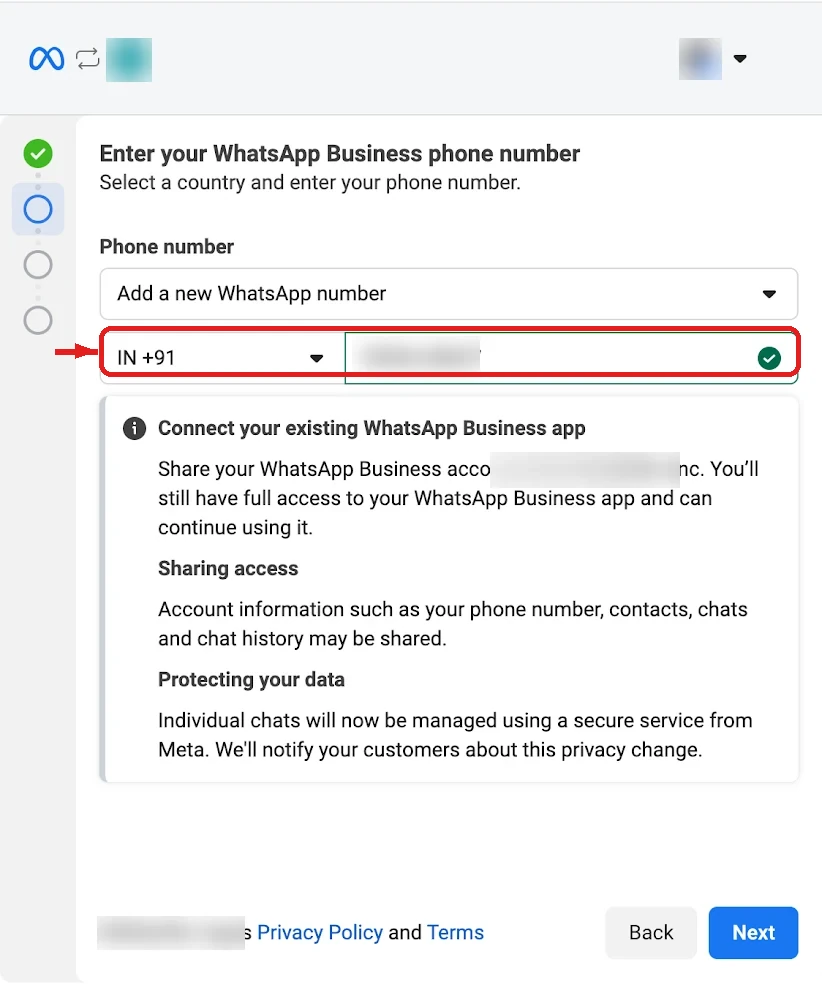Click the green validation checkmark icon
This screenshot has width=822, height=987.
tap(769, 358)
